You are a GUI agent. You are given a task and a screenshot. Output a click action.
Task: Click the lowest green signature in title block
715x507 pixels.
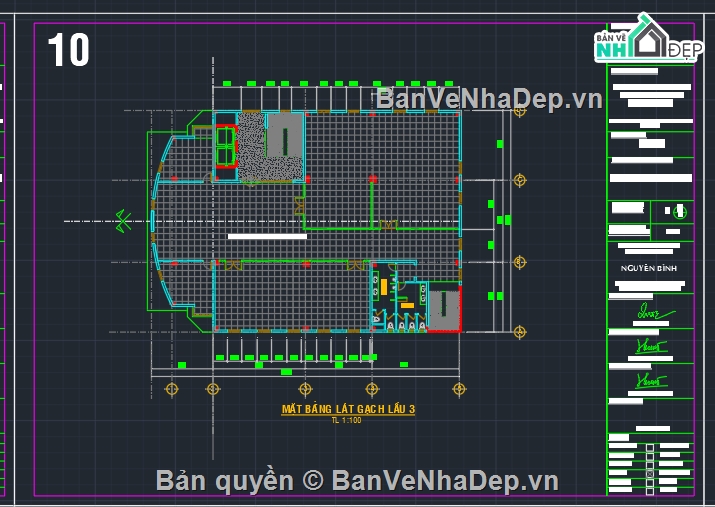click(651, 381)
